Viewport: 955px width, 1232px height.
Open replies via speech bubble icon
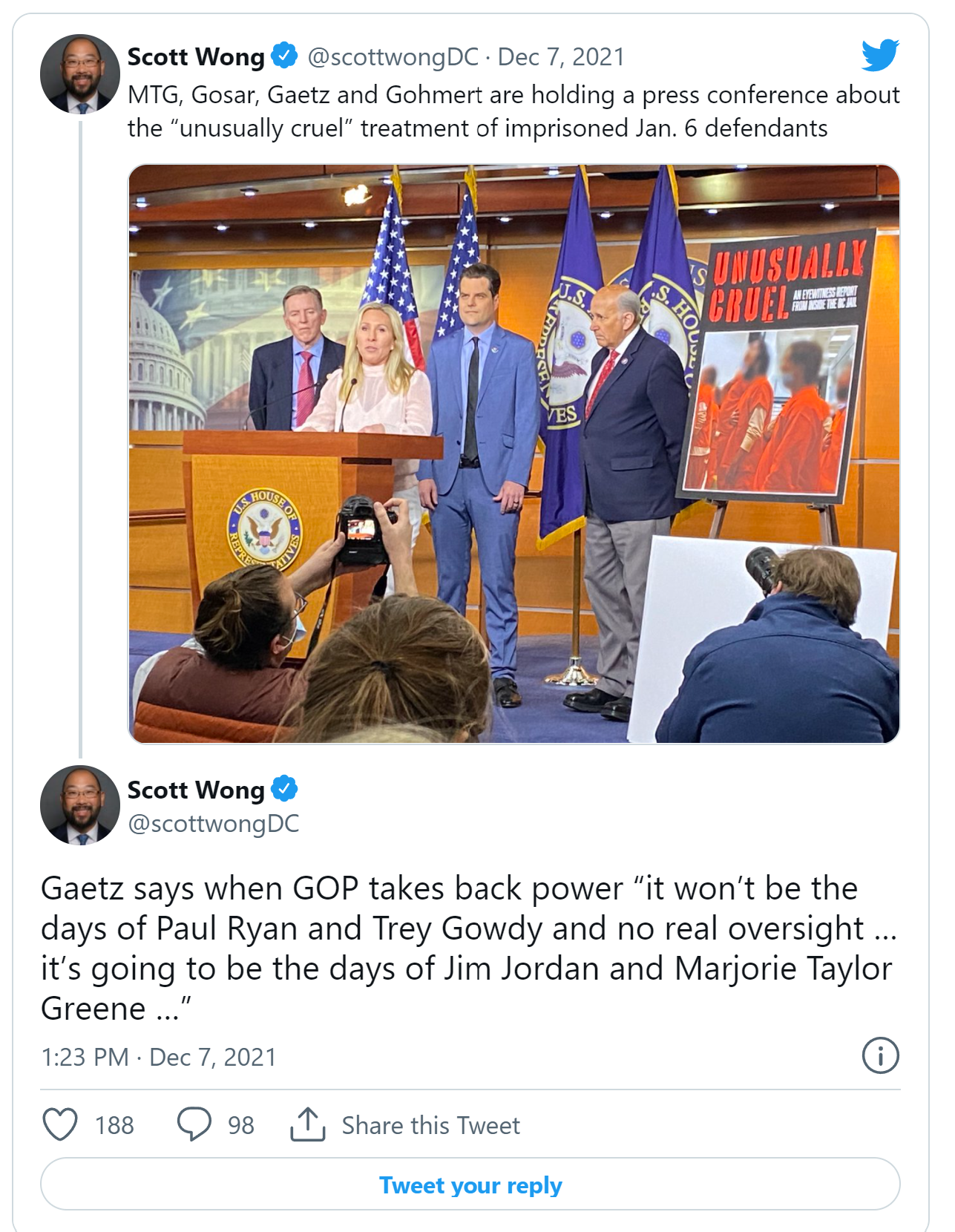(x=194, y=1124)
